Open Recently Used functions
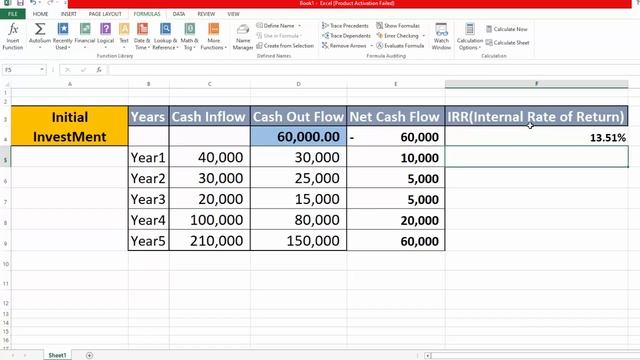This screenshot has width=640, height=360. (x=62, y=36)
